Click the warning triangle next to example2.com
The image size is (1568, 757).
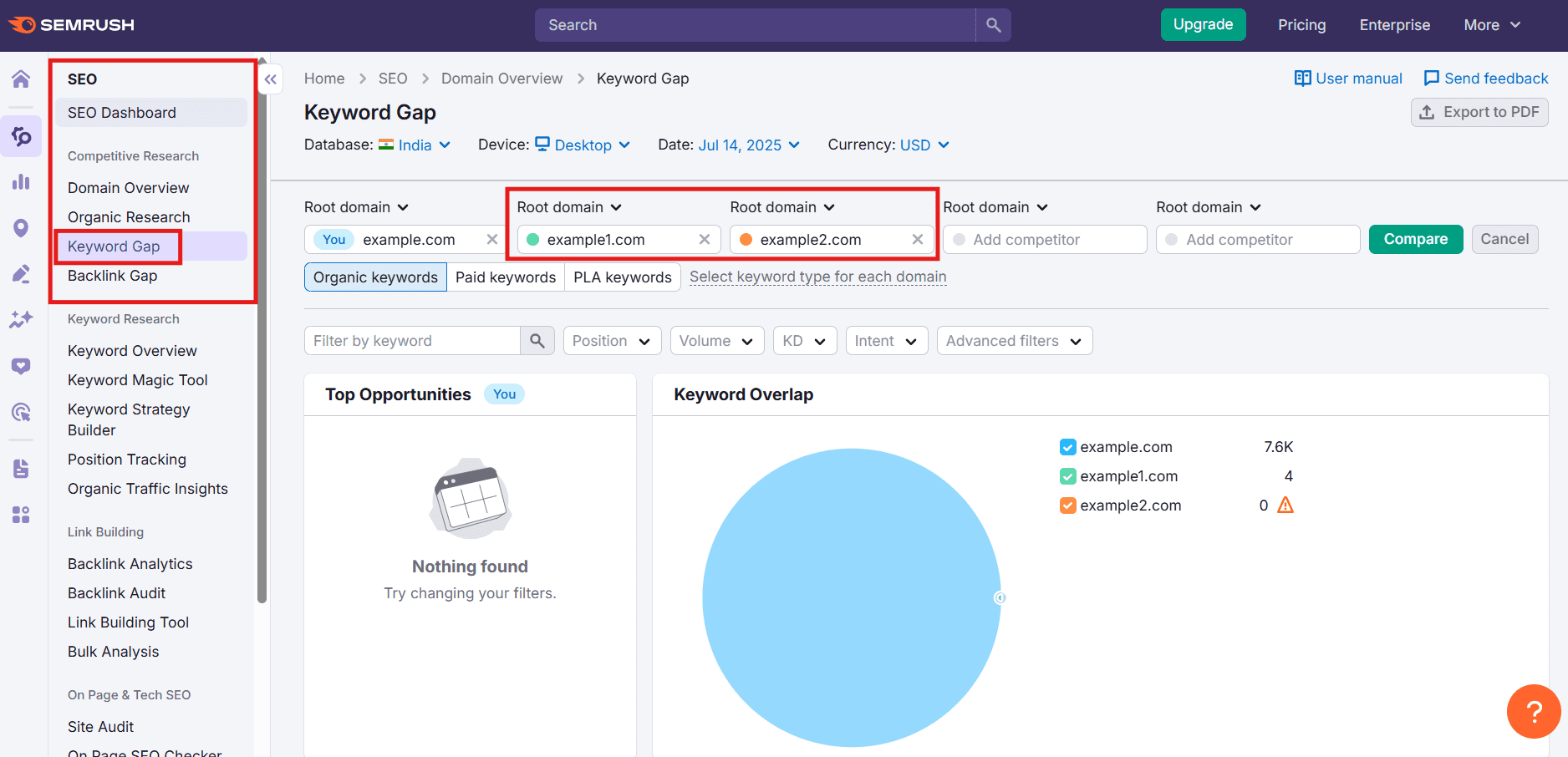1285,506
